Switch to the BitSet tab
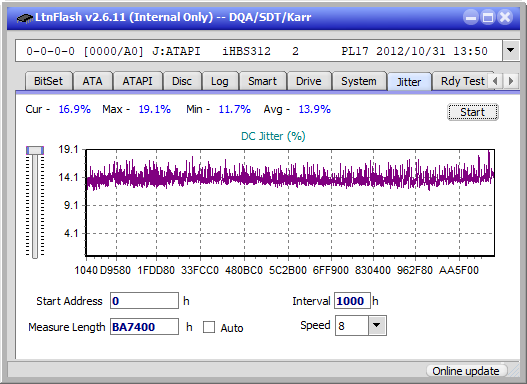527x384 pixels. (x=48, y=81)
